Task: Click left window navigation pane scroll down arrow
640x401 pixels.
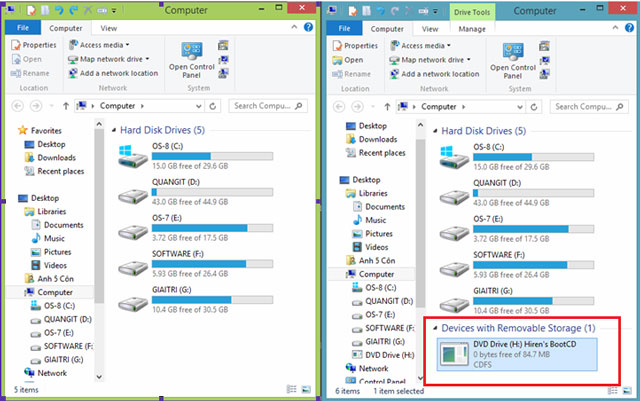Action: click(99, 377)
